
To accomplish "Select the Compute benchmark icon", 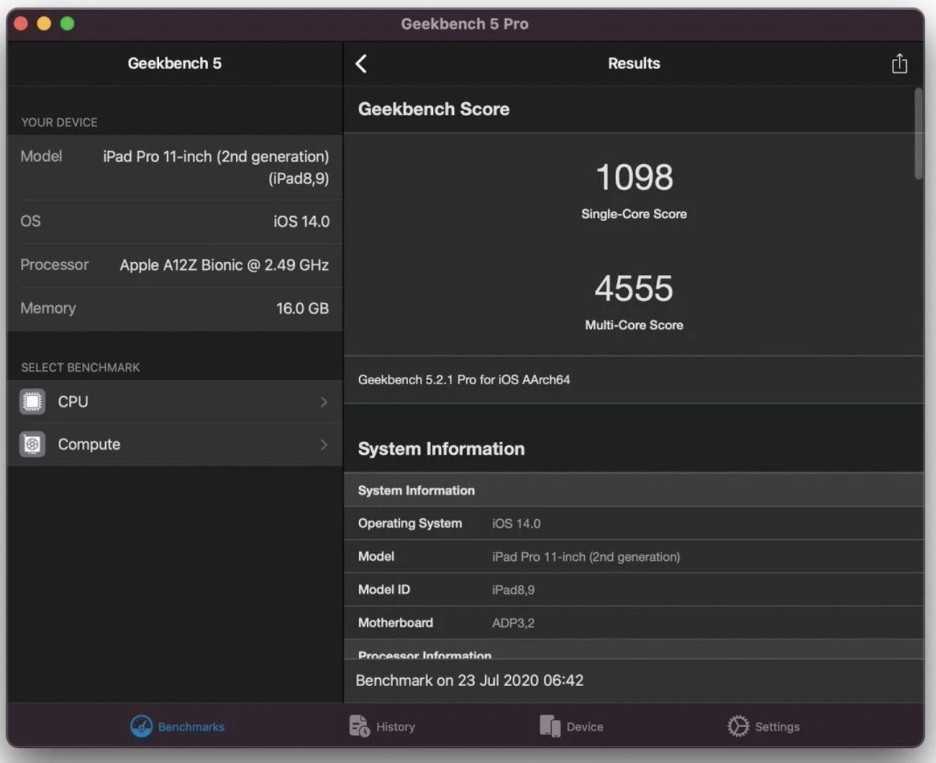I will coord(32,444).
